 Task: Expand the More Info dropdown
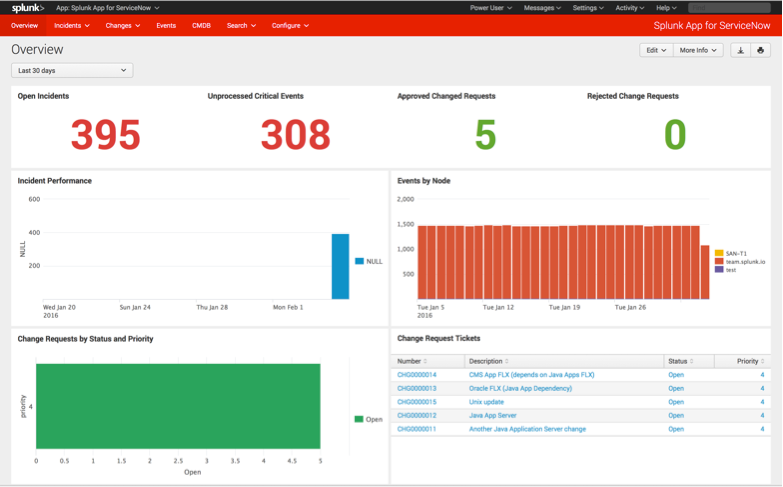(698, 50)
